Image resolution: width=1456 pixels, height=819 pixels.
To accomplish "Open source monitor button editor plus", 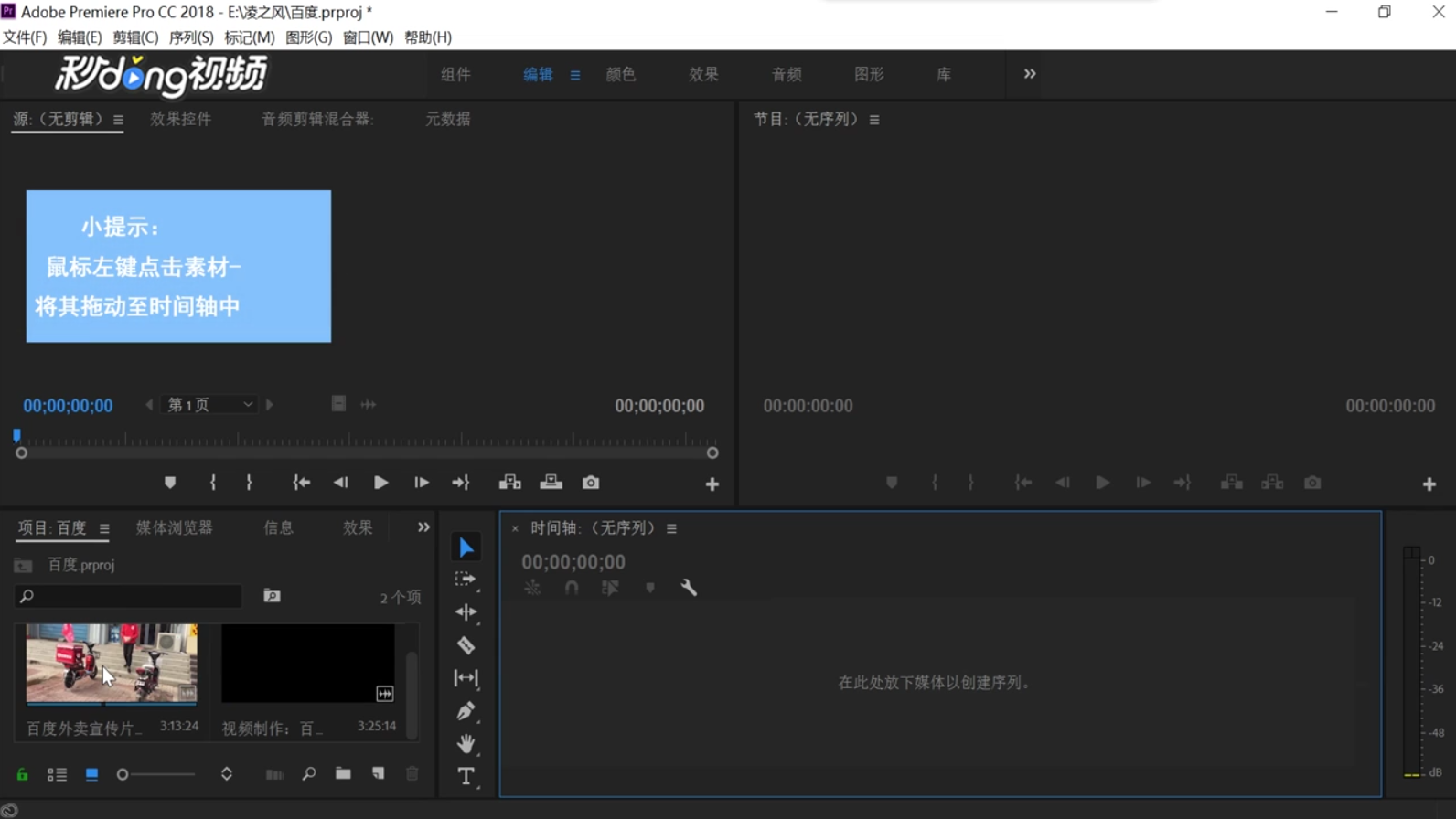I will click(712, 484).
